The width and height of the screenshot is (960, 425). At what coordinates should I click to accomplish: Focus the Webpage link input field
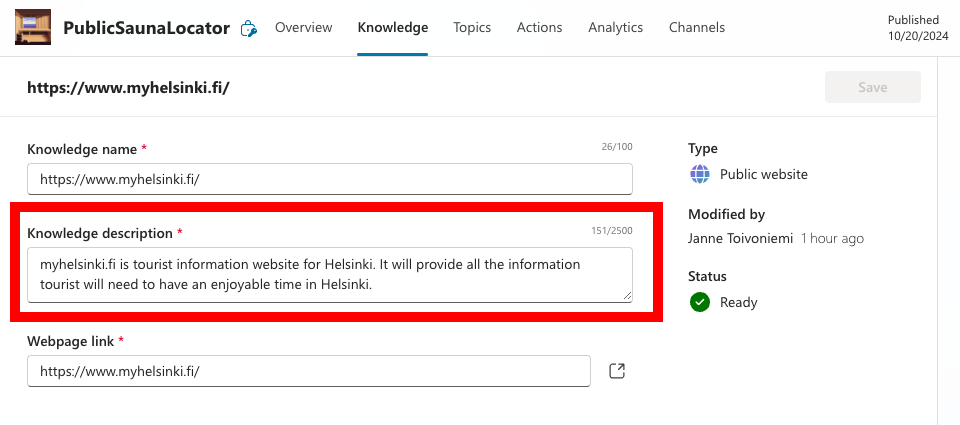(x=309, y=371)
